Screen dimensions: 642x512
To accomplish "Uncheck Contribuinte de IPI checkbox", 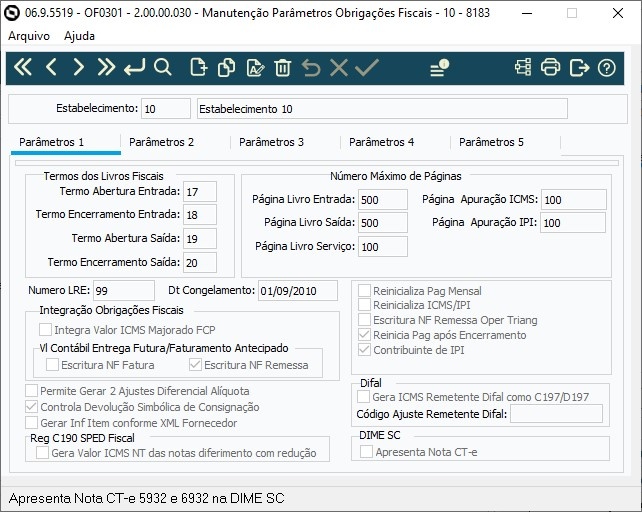I will click(x=365, y=350).
